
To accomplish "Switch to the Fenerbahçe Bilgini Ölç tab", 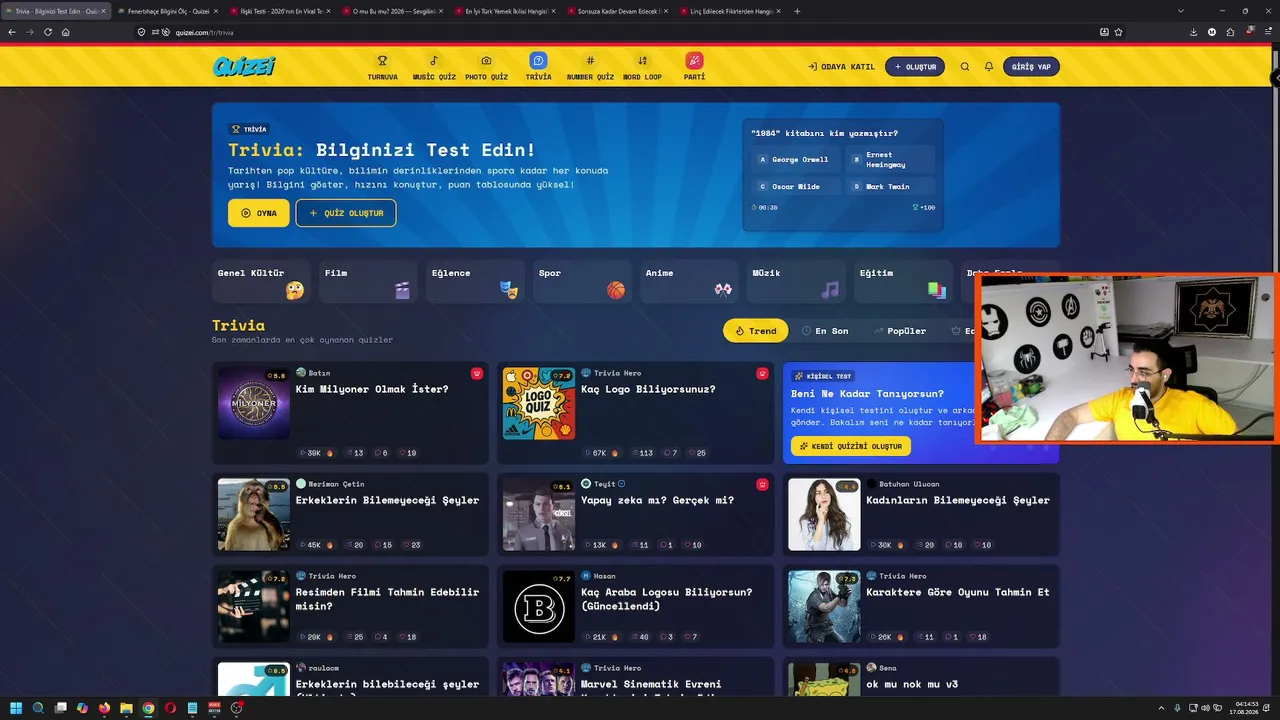I will (x=168, y=11).
